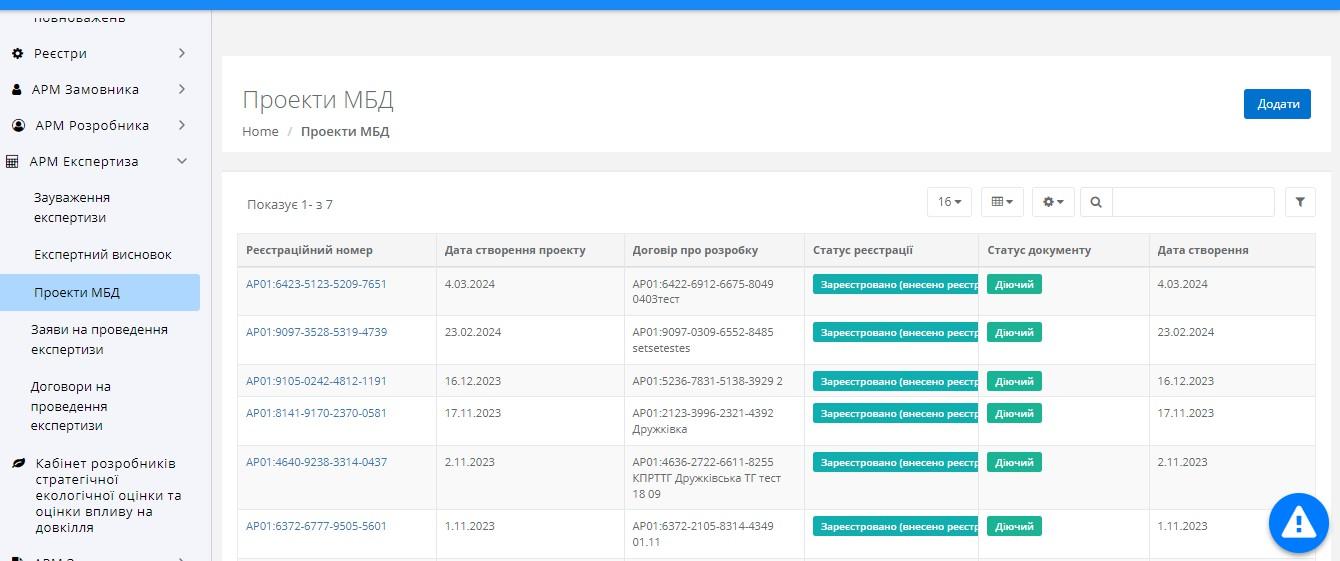Open the gear settings dropdown
Screen dimensions: 1340x561
tap(1053, 202)
